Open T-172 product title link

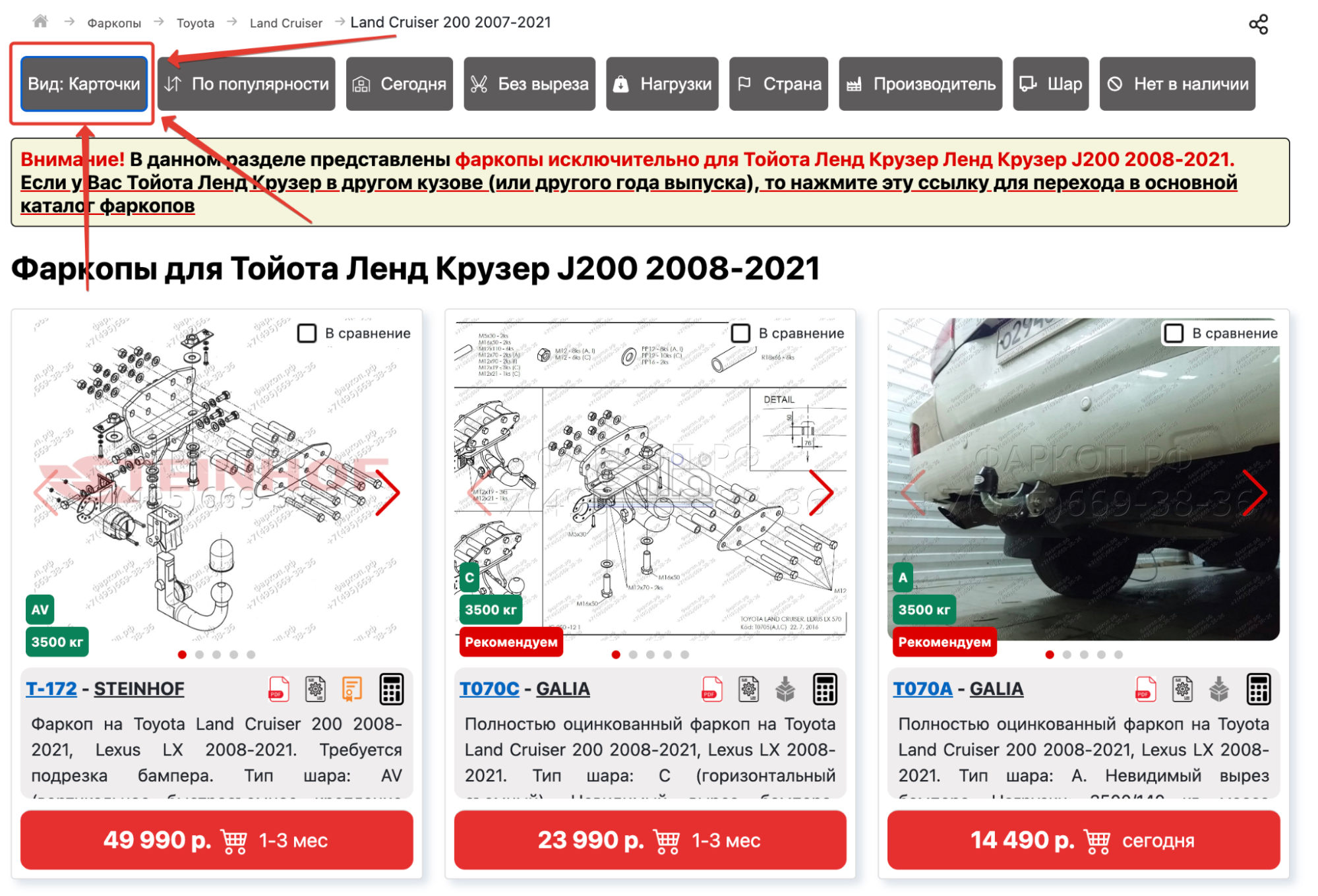pyautogui.click(x=51, y=688)
